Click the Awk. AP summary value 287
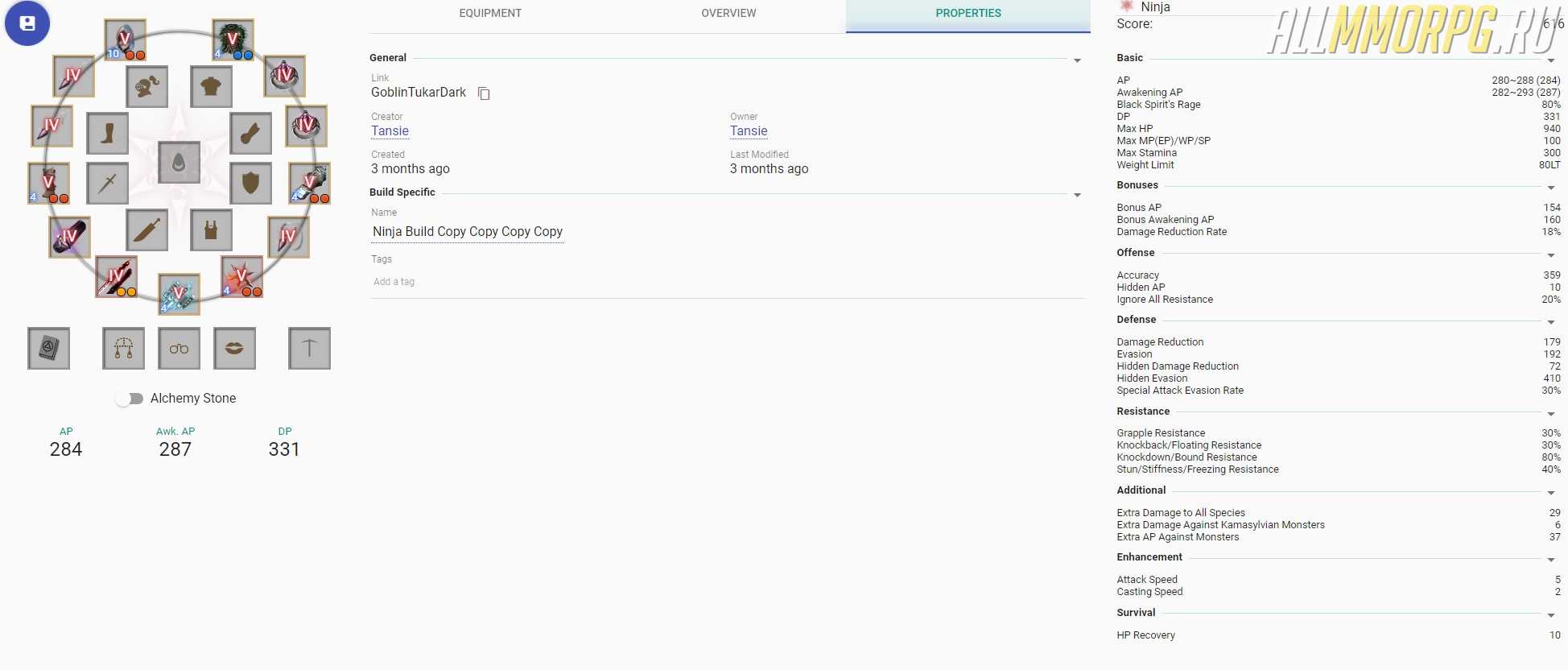This screenshot has width=1568, height=670. [175, 449]
